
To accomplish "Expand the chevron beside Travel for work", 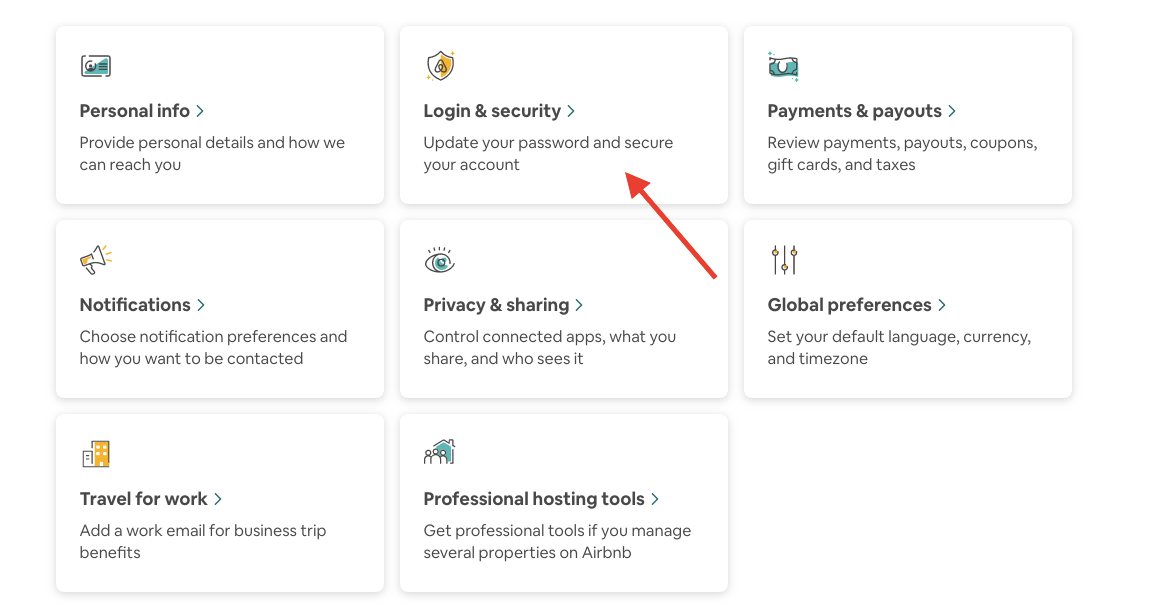I will (x=221, y=499).
